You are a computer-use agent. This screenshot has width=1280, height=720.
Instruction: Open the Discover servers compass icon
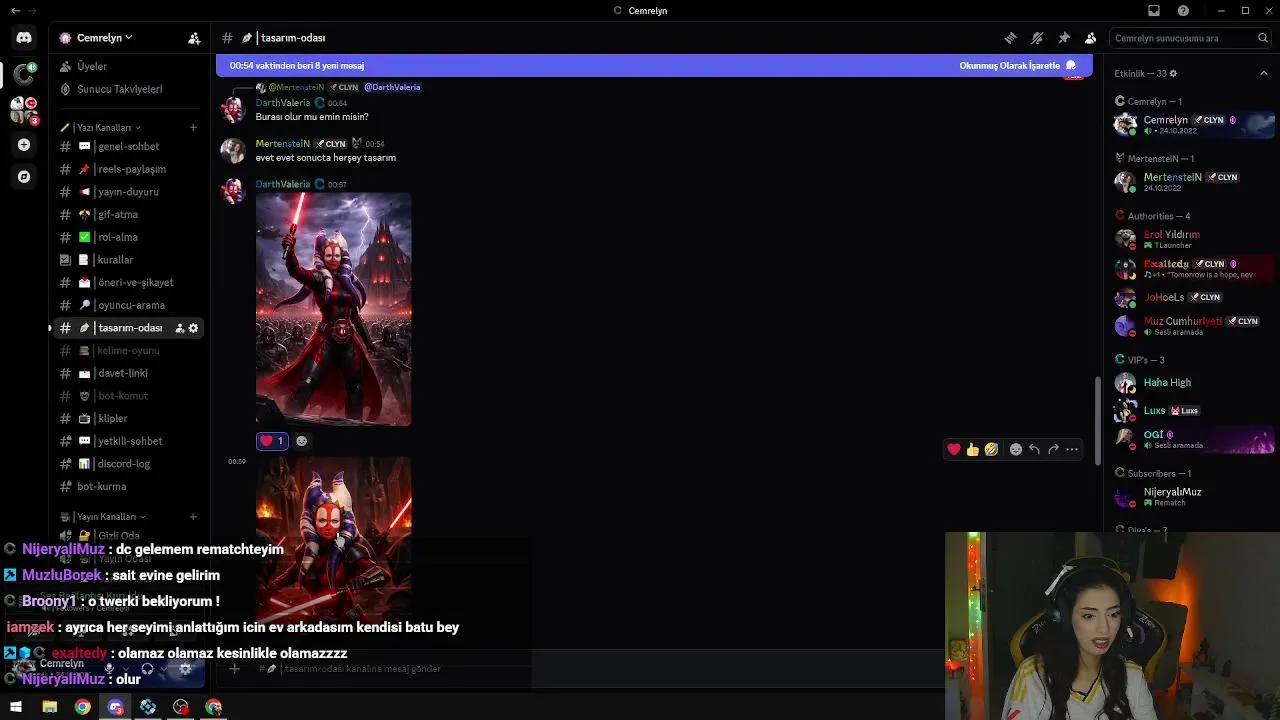pyautogui.click(x=24, y=177)
